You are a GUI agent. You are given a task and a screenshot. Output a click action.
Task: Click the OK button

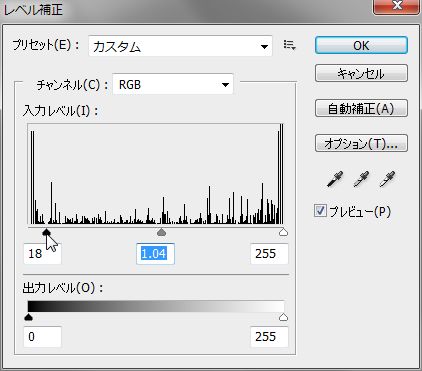click(361, 45)
